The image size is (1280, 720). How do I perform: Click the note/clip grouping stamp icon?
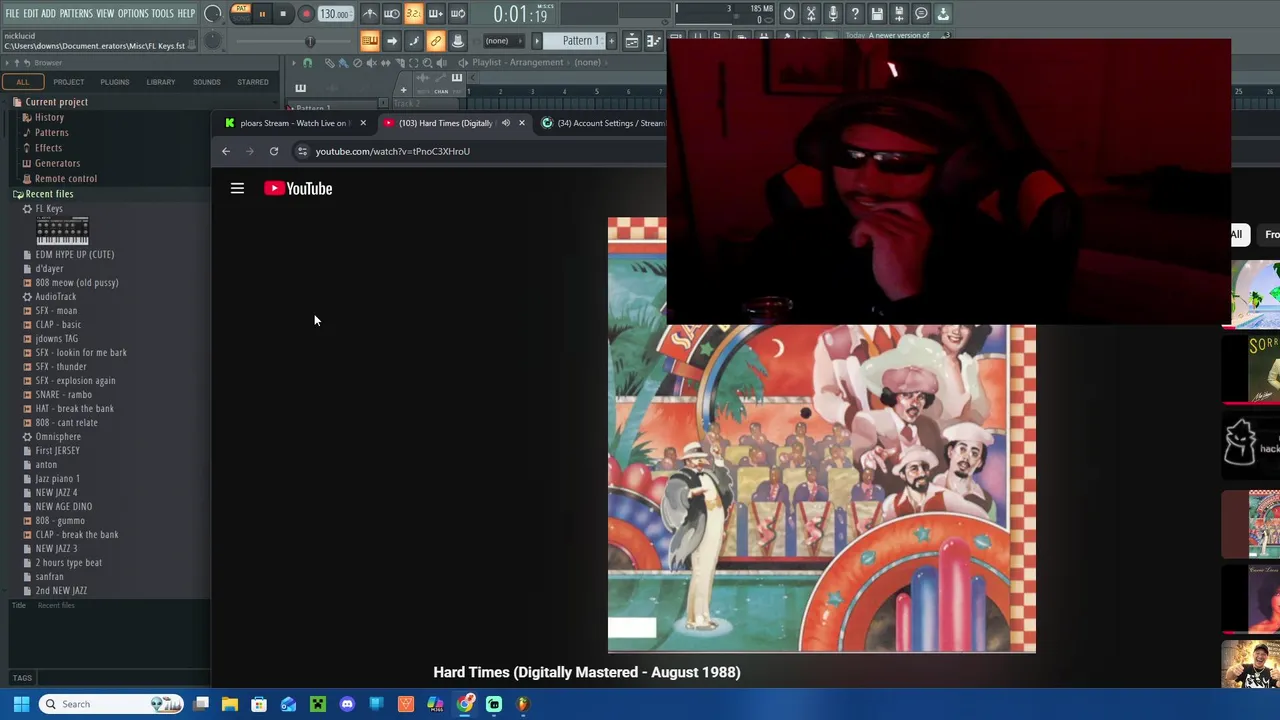point(457,41)
